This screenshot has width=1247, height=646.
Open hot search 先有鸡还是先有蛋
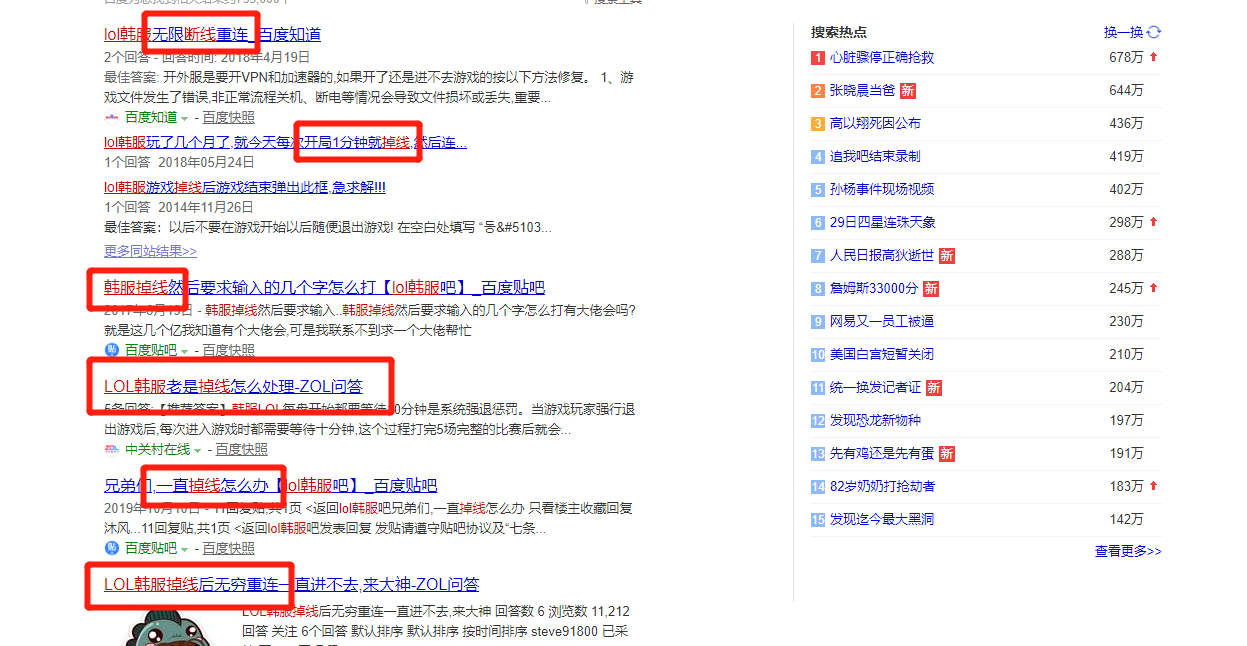tap(882, 454)
